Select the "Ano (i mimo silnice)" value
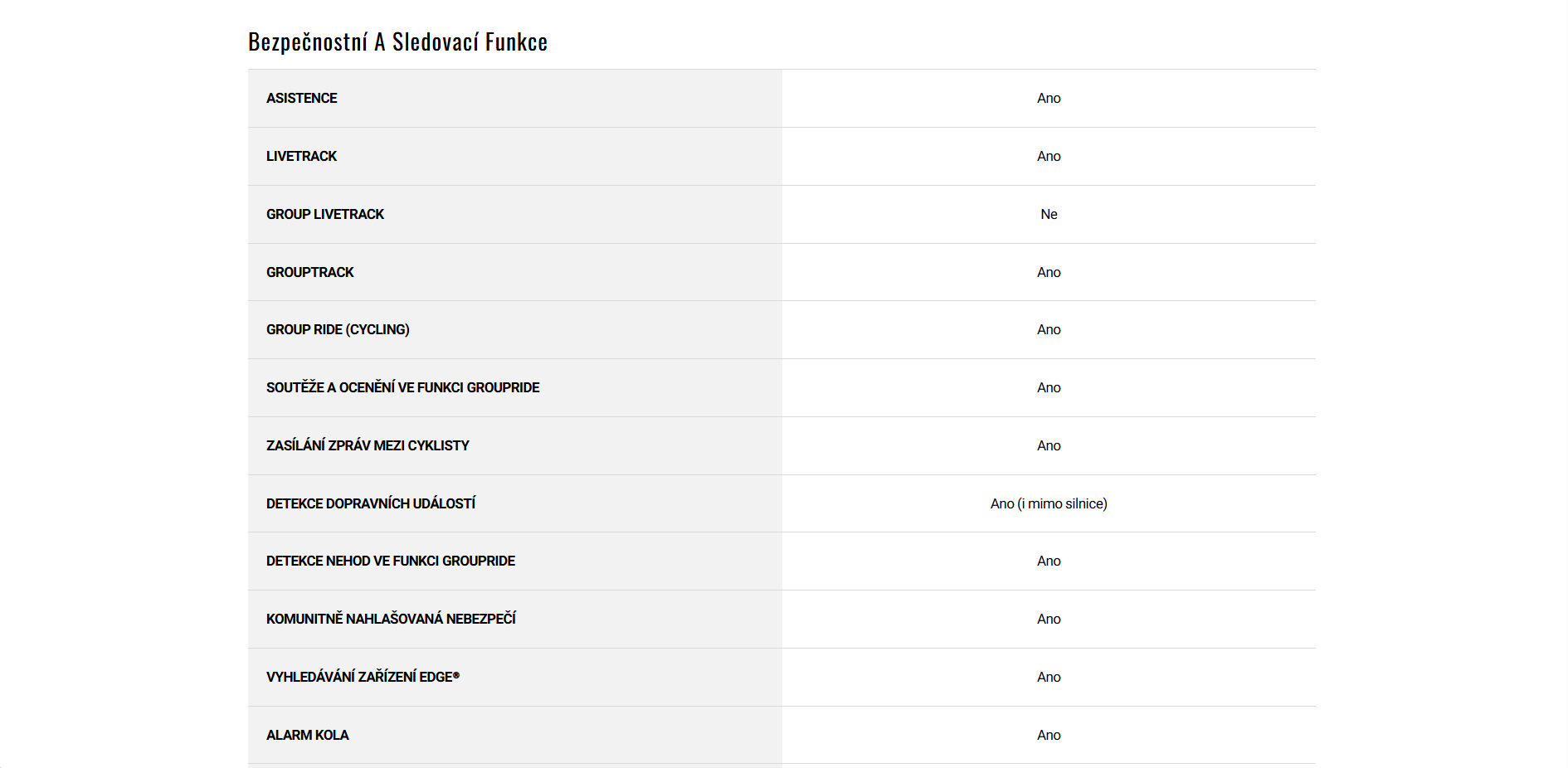 1049,503
